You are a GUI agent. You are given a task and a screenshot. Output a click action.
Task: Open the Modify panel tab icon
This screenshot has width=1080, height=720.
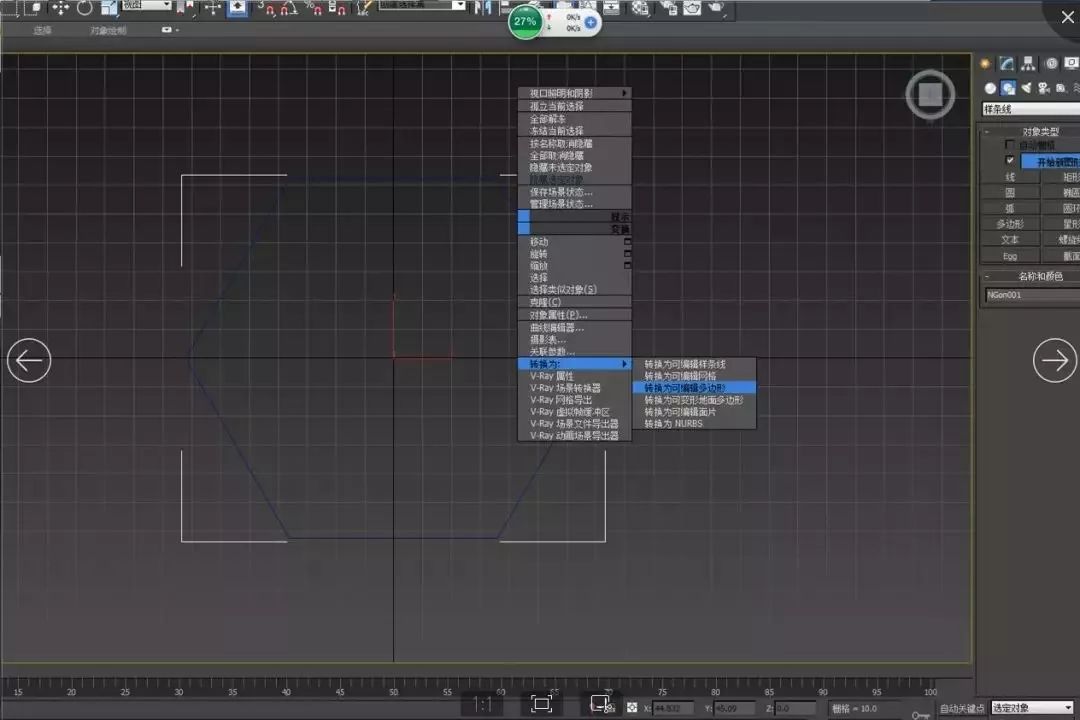[x=1007, y=64]
